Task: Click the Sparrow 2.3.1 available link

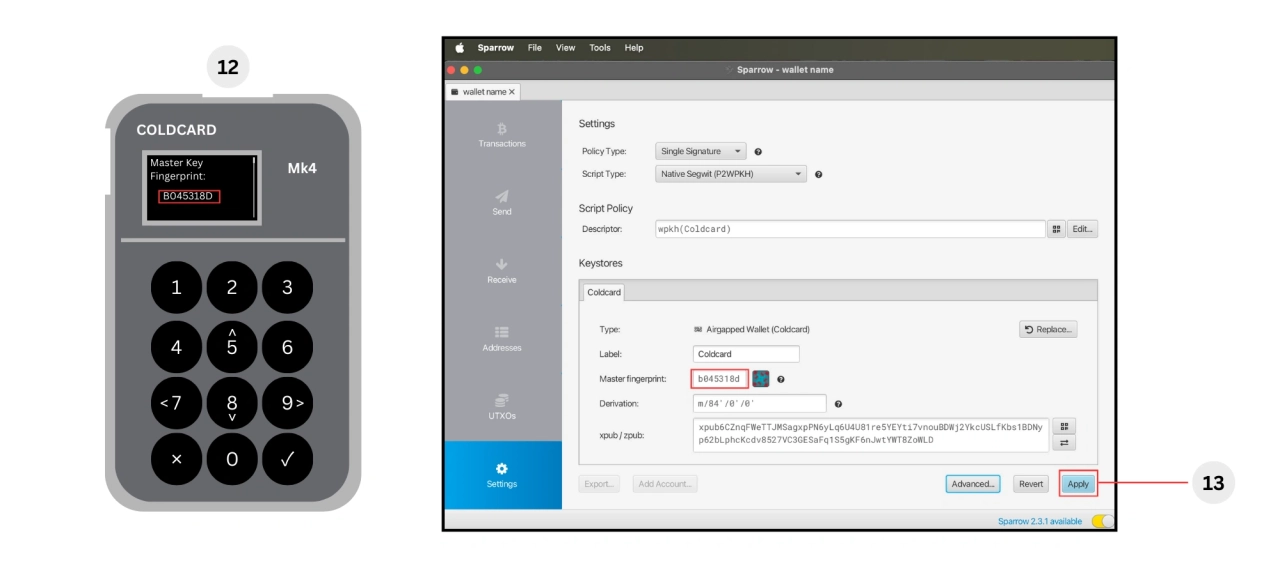Action: (1040, 522)
